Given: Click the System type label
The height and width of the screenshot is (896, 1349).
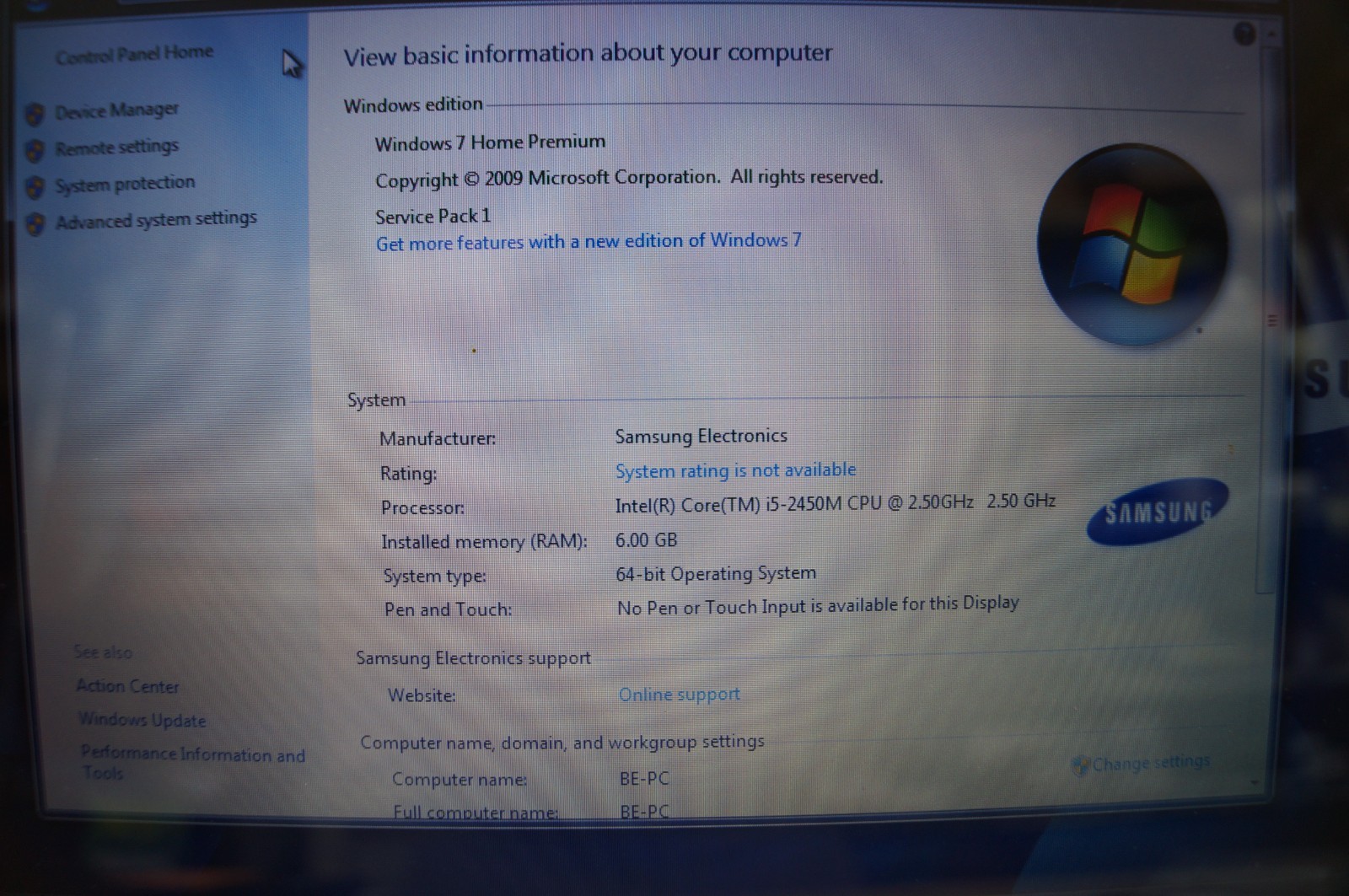Looking at the screenshot, I should [434, 577].
